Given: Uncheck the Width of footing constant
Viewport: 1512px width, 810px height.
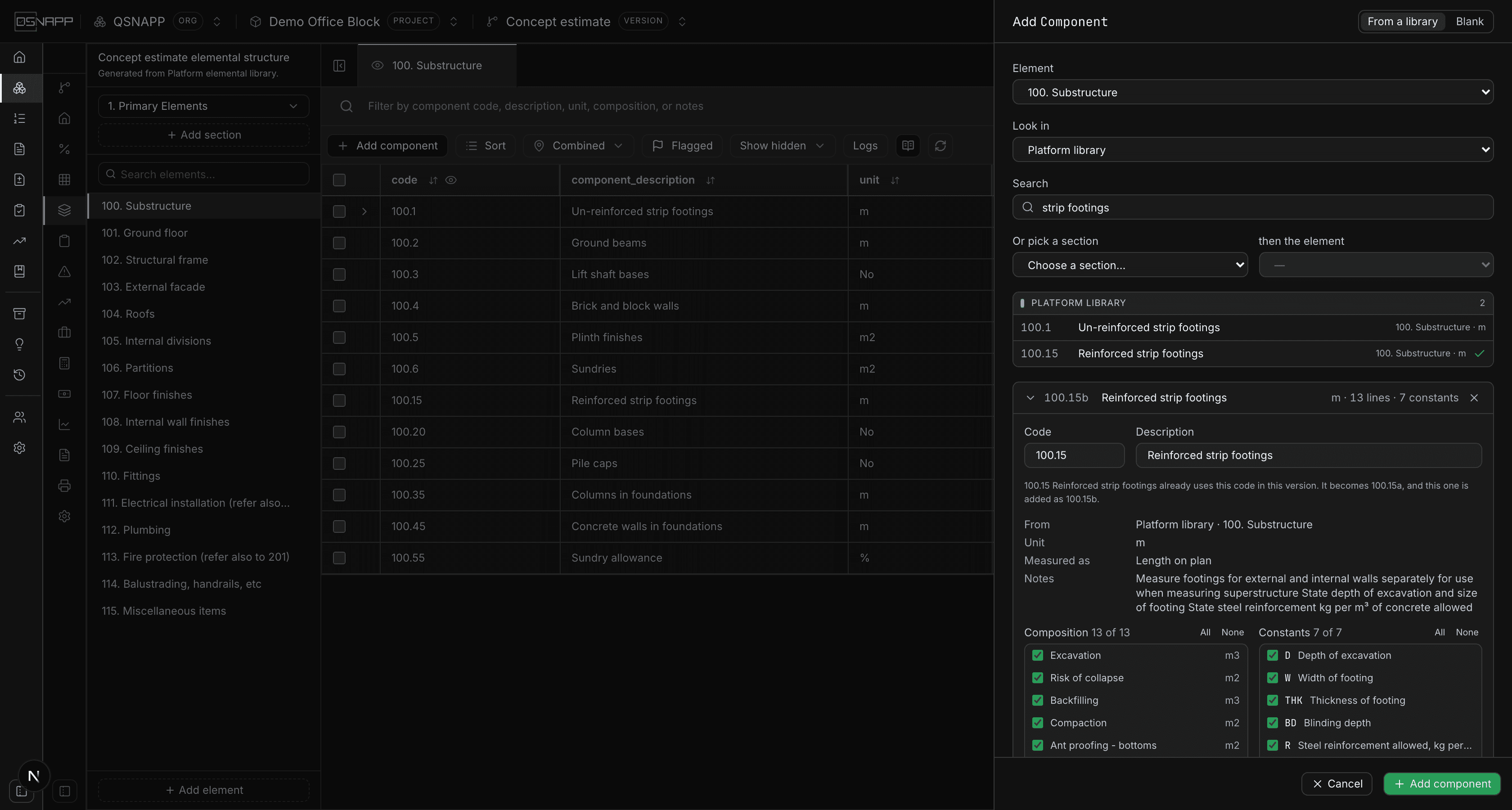Looking at the screenshot, I should [x=1273, y=678].
